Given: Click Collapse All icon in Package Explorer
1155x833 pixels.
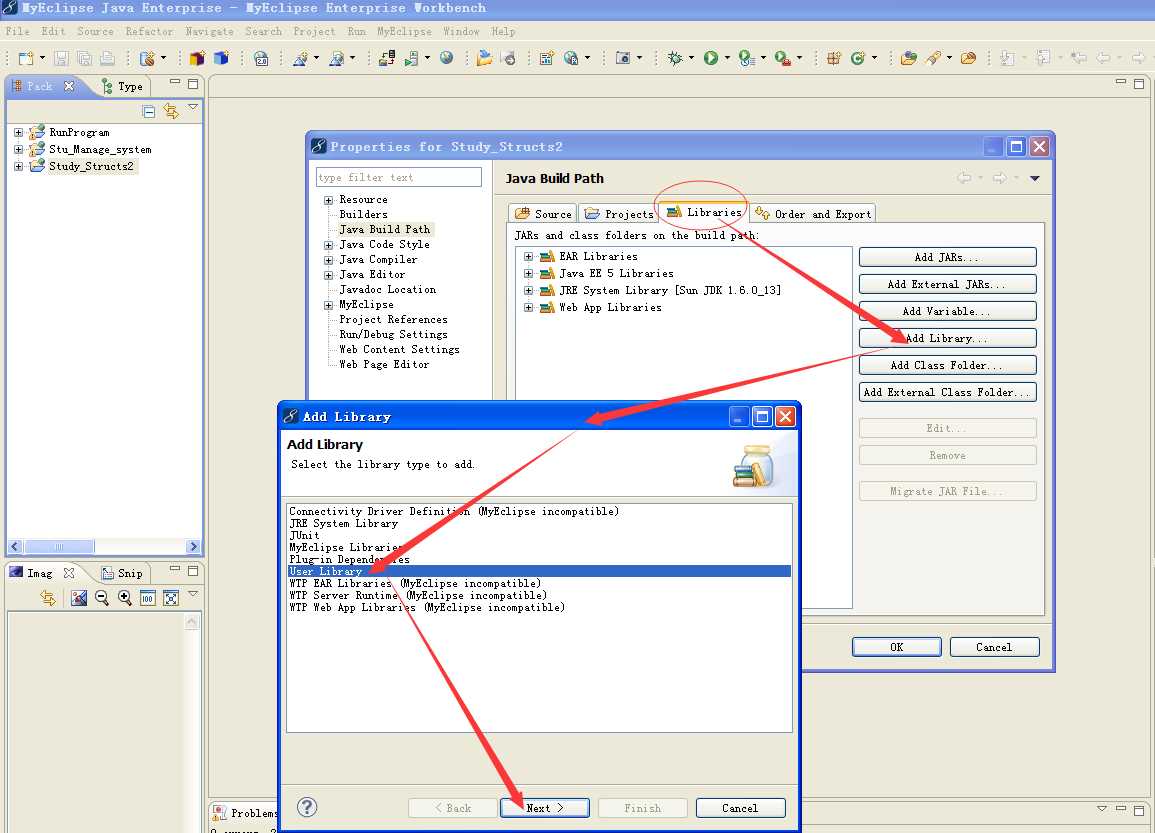Looking at the screenshot, I should point(148,111).
